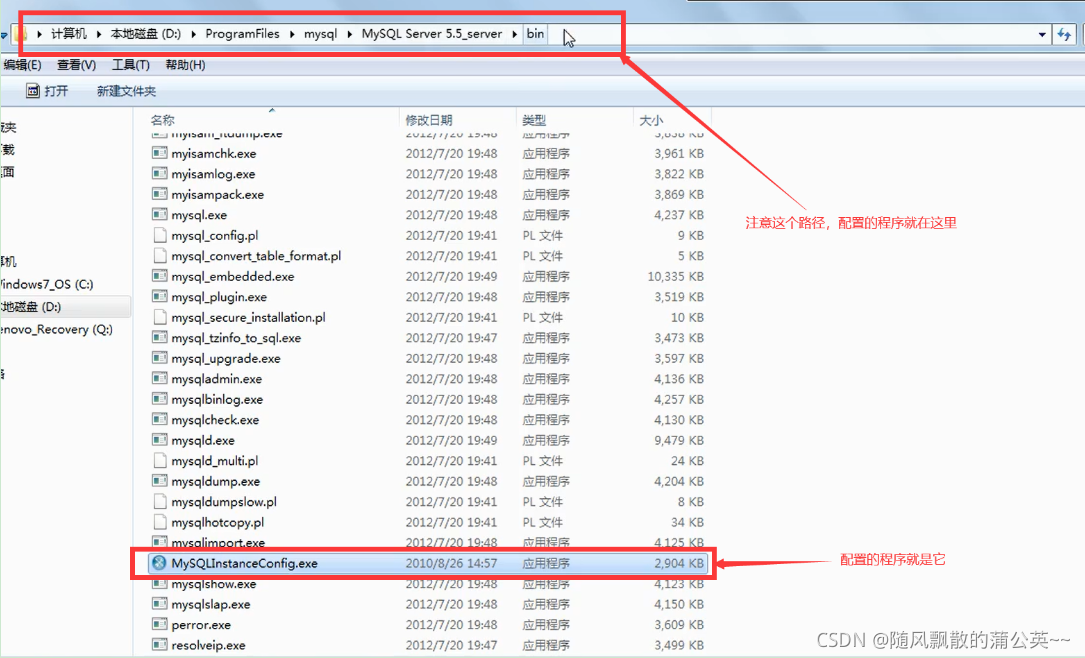1085x658 pixels.
Task: Click the mysql_upgrade.exe application icon
Action: point(160,358)
